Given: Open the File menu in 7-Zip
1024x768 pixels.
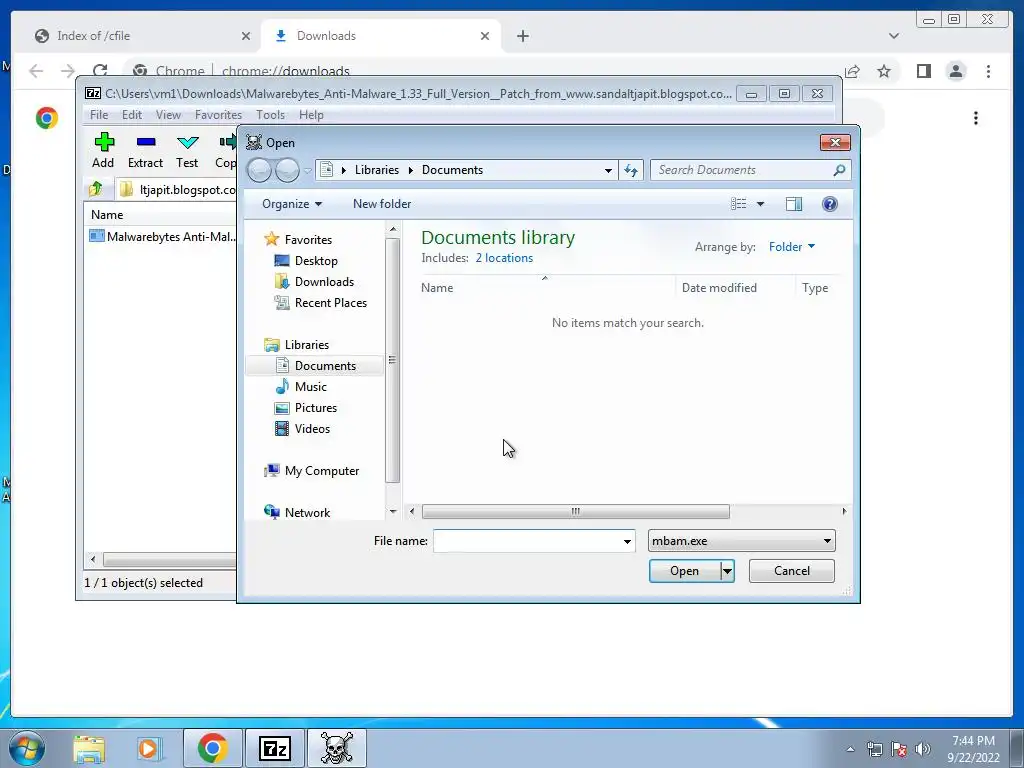Looking at the screenshot, I should (99, 115).
